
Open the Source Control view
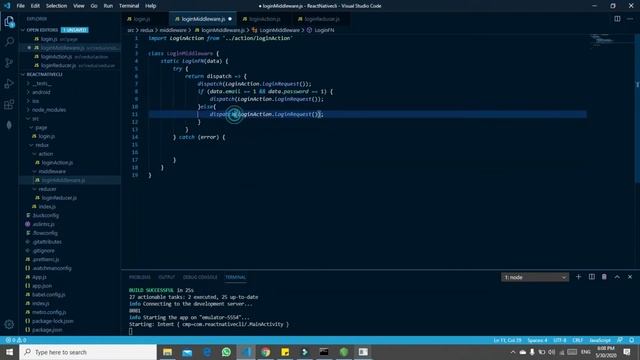pyautogui.click(x=9, y=62)
